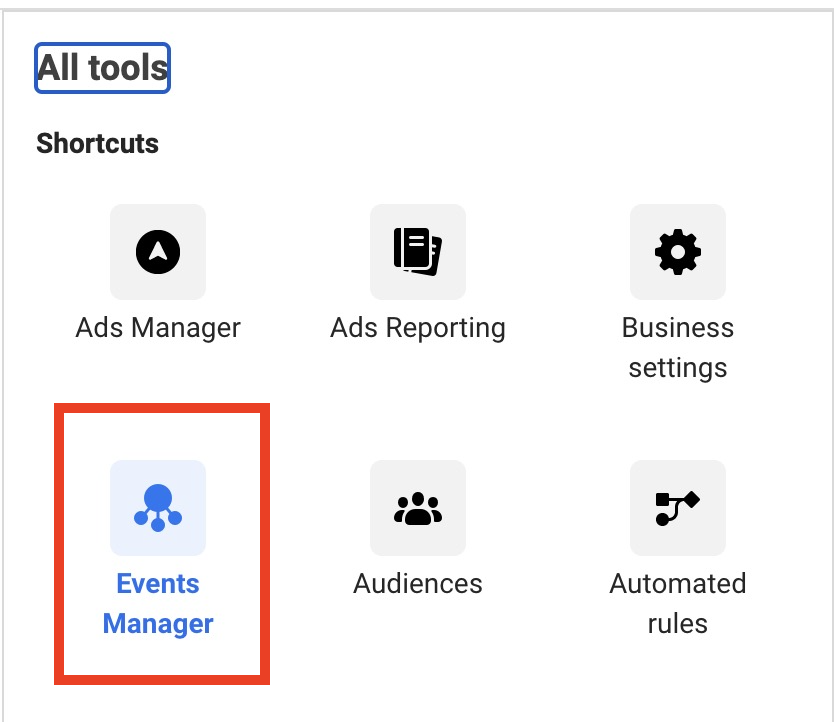Screen dimensions: 834x722
Task: Click the Audiences text label
Action: [418, 583]
